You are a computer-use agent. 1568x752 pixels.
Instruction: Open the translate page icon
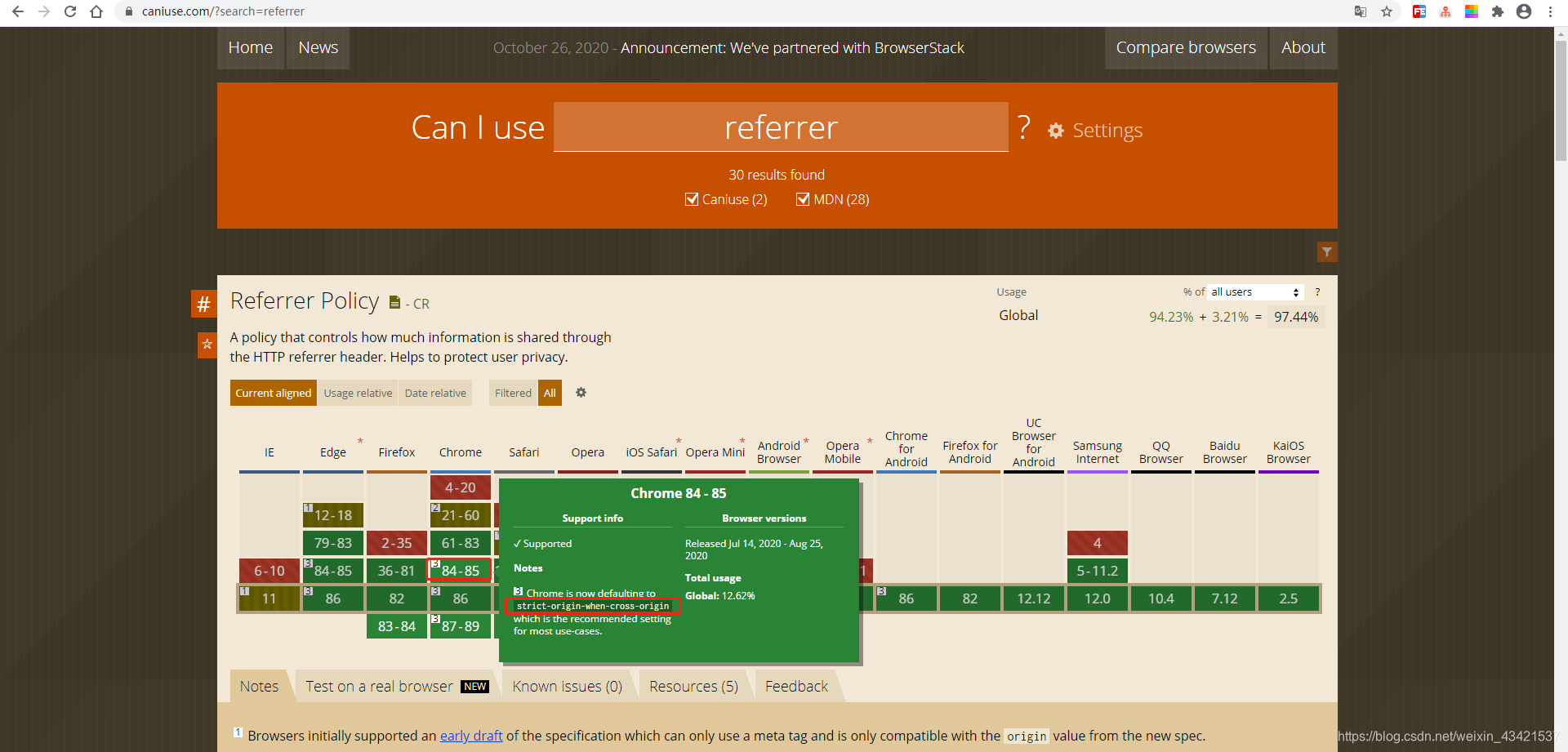[1361, 11]
